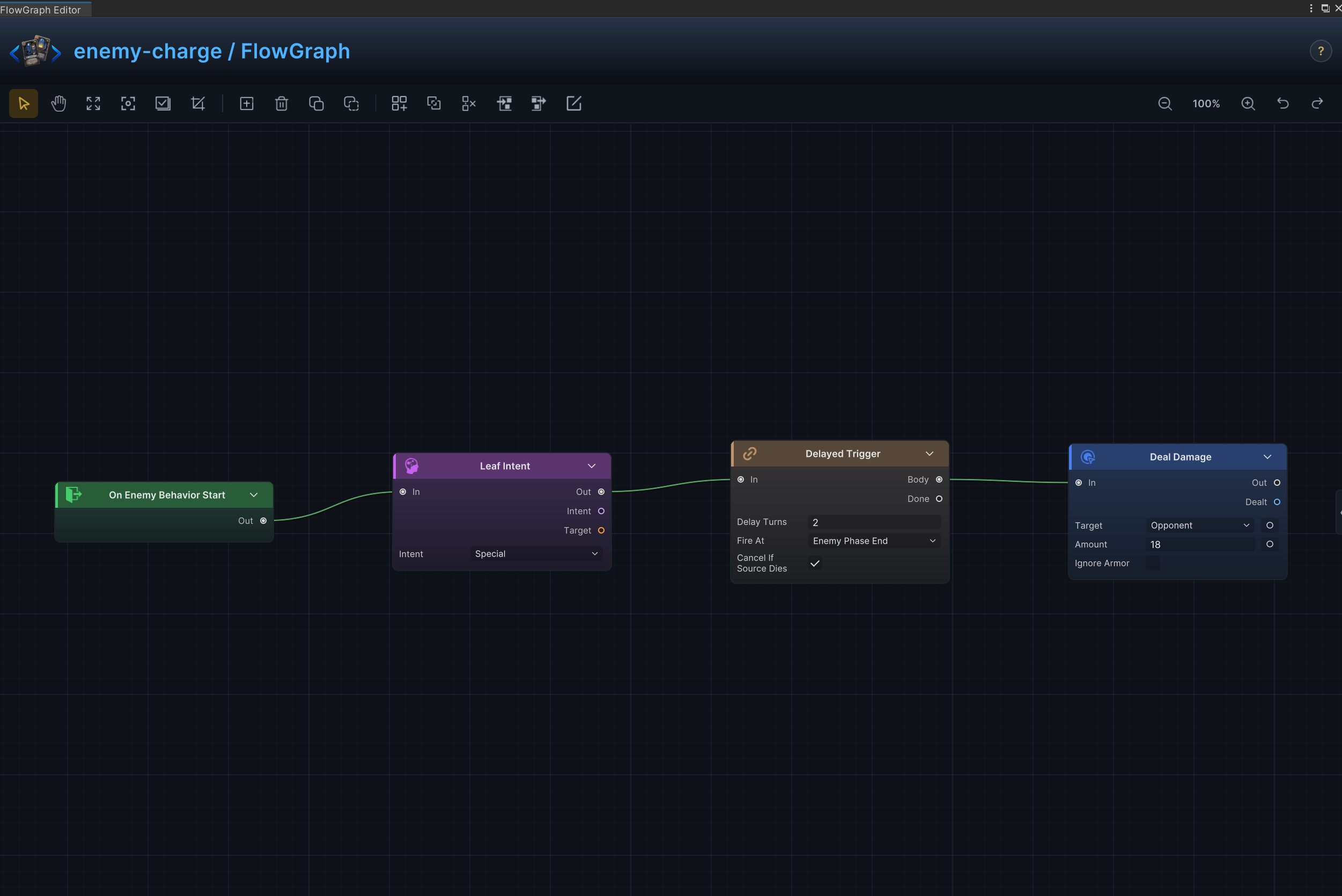Click the 100% zoom level readout
The width and height of the screenshot is (1342, 896).
(1206, 103)
